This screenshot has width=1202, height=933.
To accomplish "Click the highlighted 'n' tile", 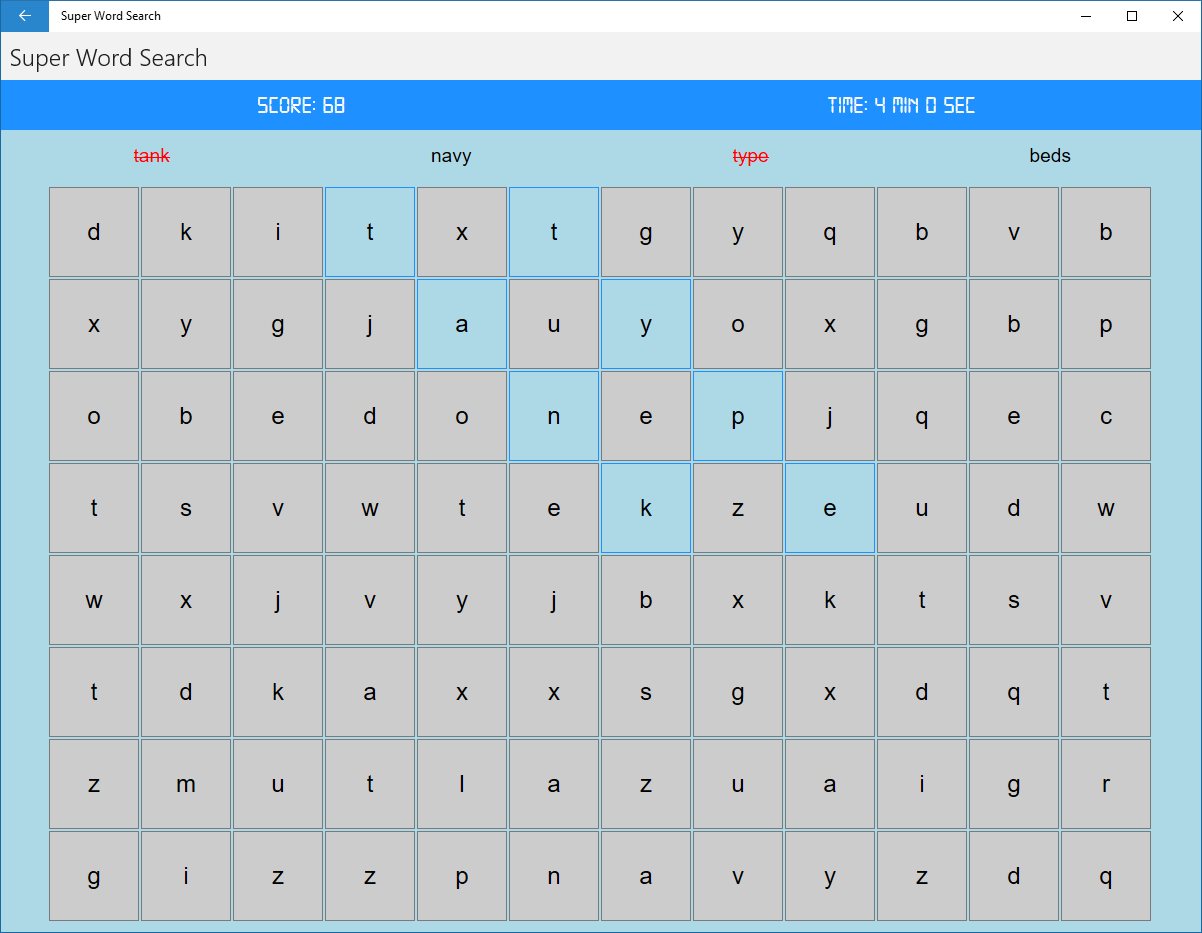I will click(554, 416).
